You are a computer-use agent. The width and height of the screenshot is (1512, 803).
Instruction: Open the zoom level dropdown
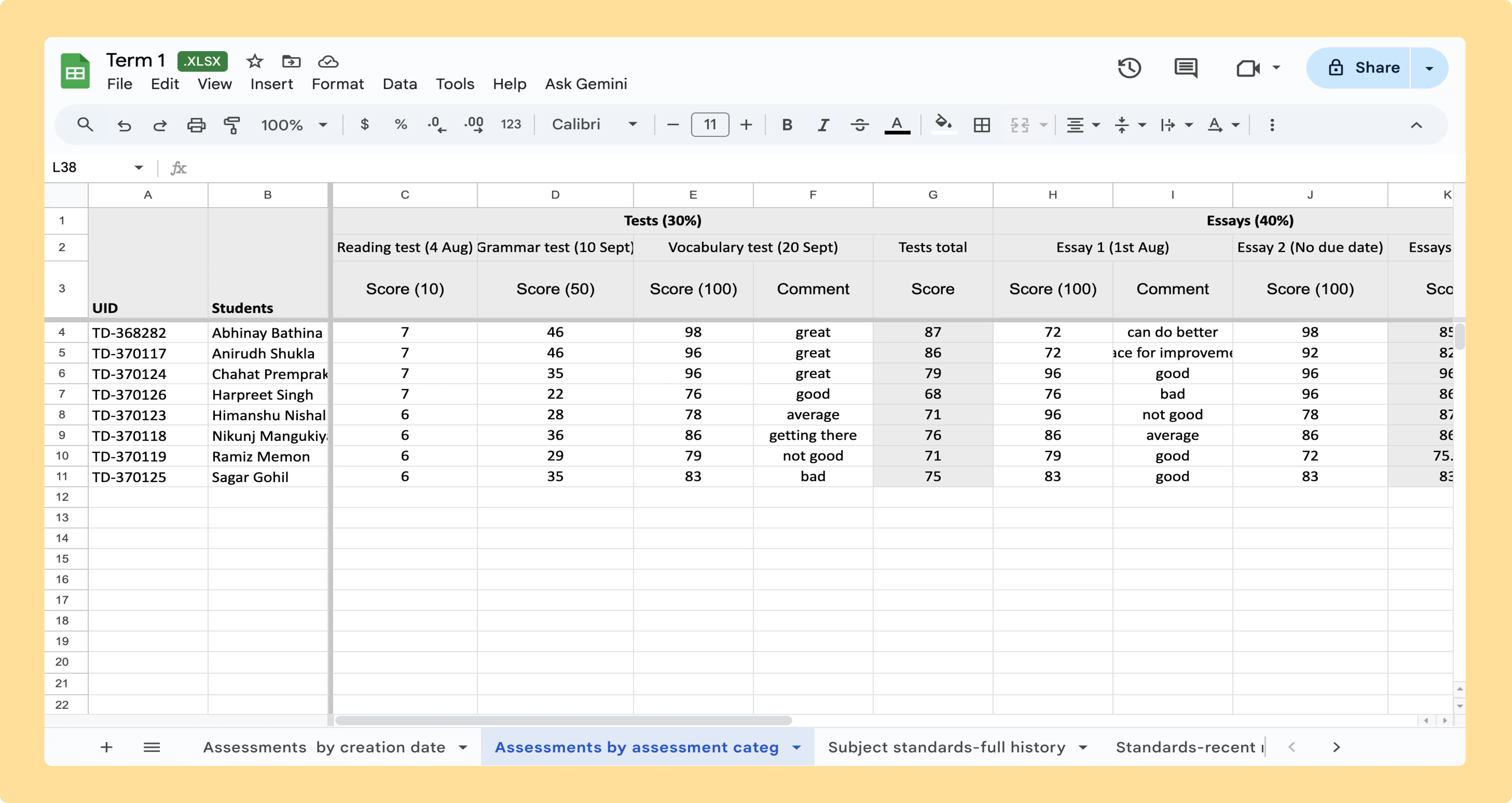tap(294, 125)
